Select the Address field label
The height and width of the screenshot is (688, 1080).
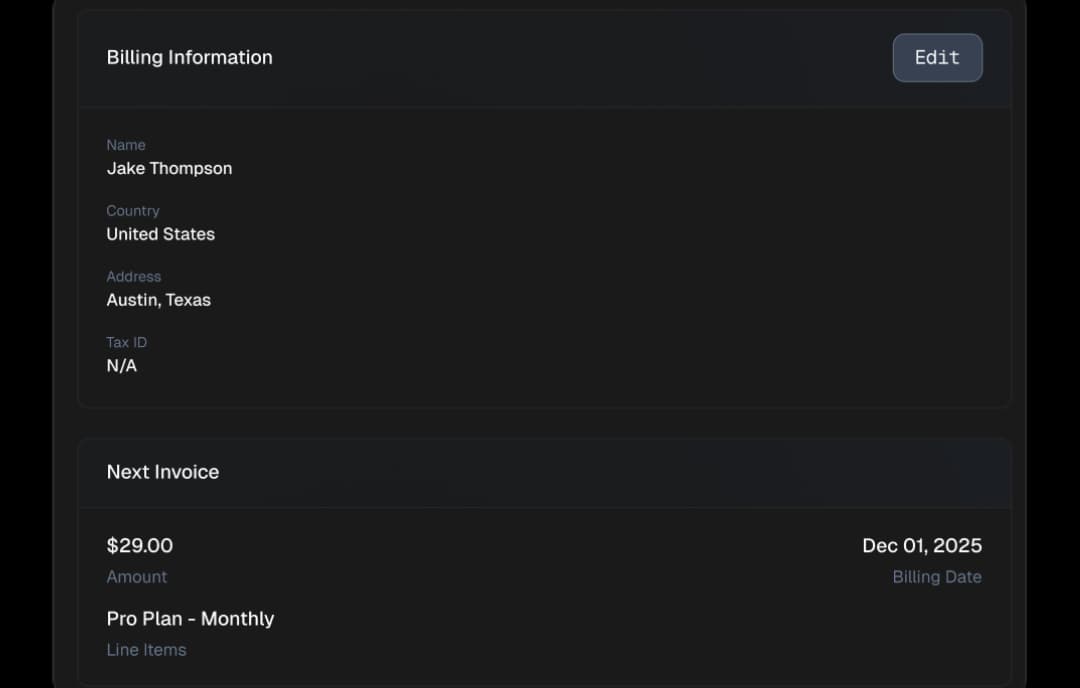(134, 277)
